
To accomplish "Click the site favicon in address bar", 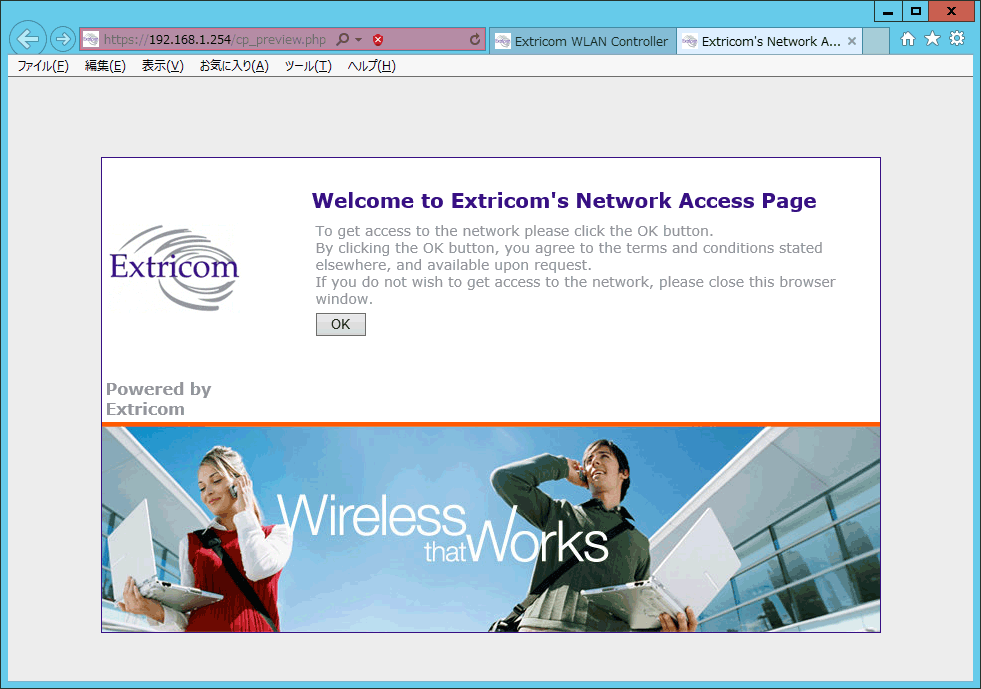I will pyautogui.click(x=91, y=39).
